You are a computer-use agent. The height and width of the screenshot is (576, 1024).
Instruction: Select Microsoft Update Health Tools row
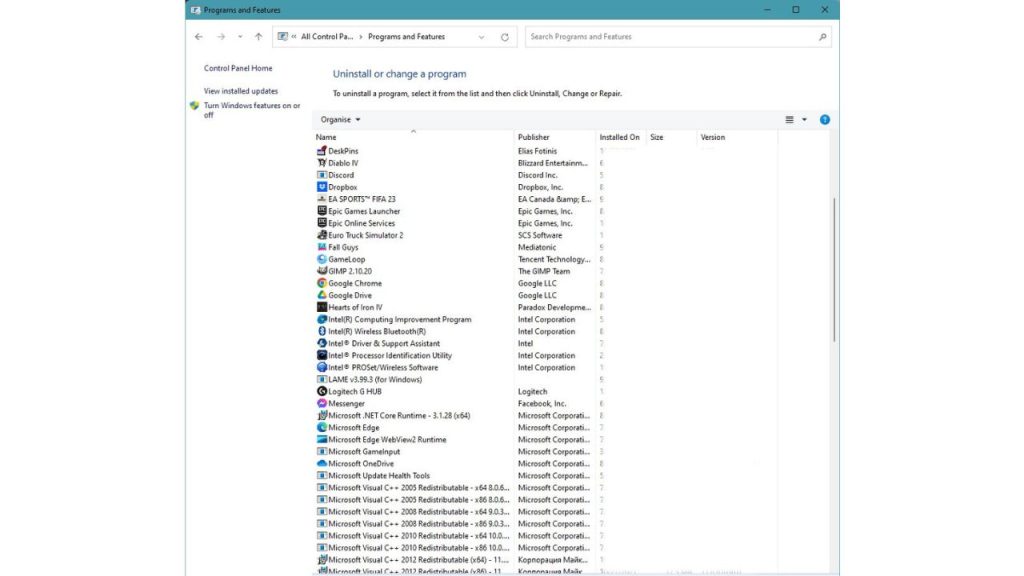tap(545, 475)
